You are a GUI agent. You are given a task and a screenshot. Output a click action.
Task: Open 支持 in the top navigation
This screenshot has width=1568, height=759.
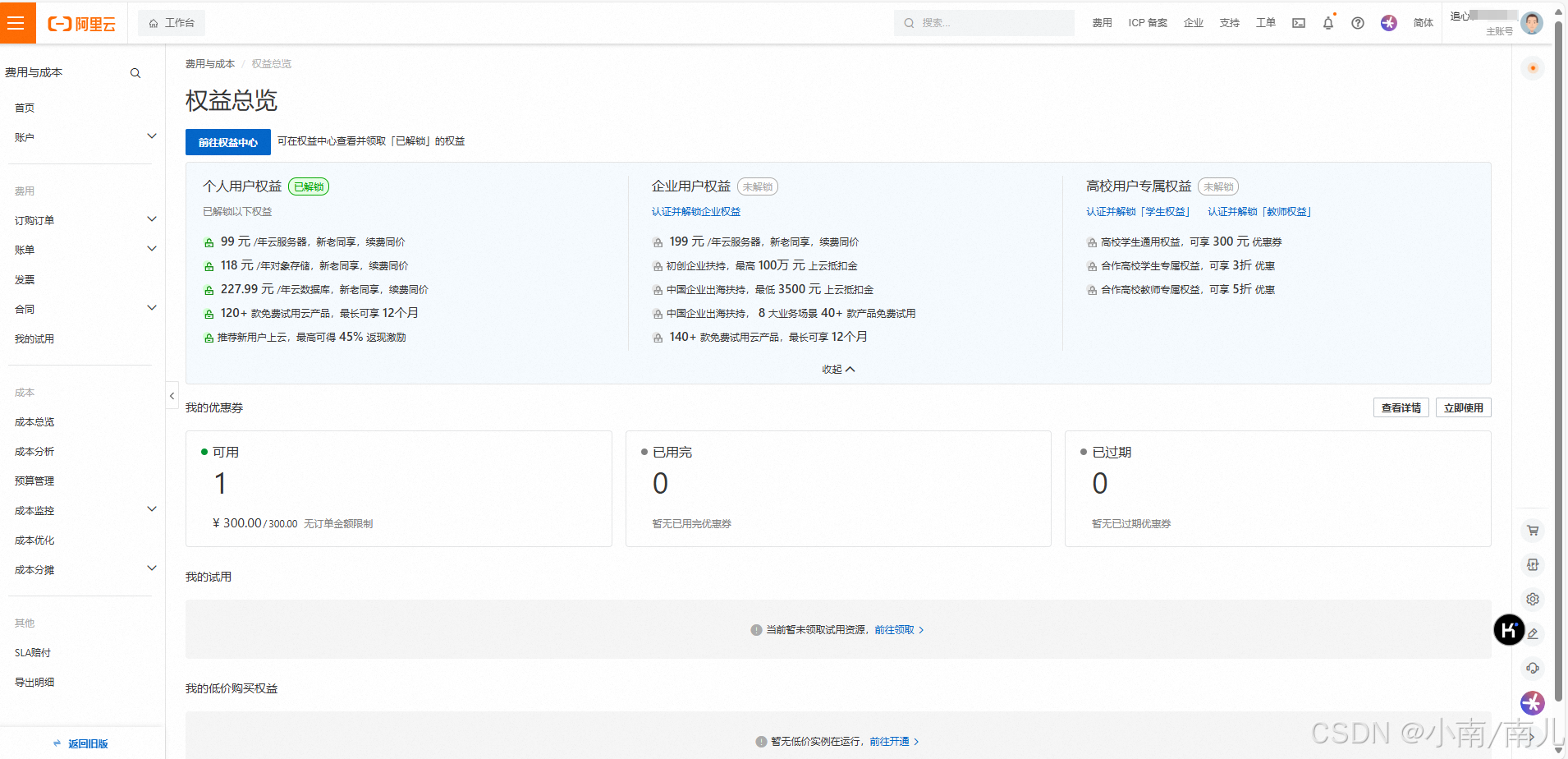[x=1230, y=23]
